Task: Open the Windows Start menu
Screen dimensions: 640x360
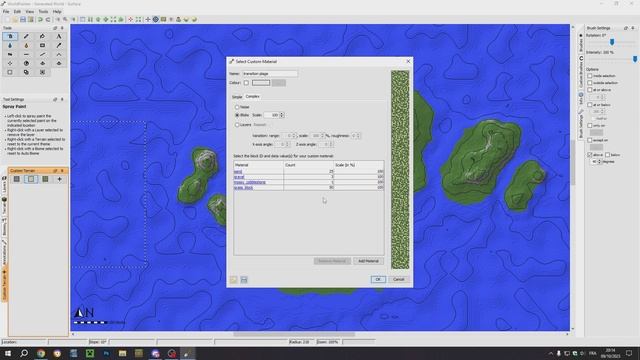Action: [8, 353]
